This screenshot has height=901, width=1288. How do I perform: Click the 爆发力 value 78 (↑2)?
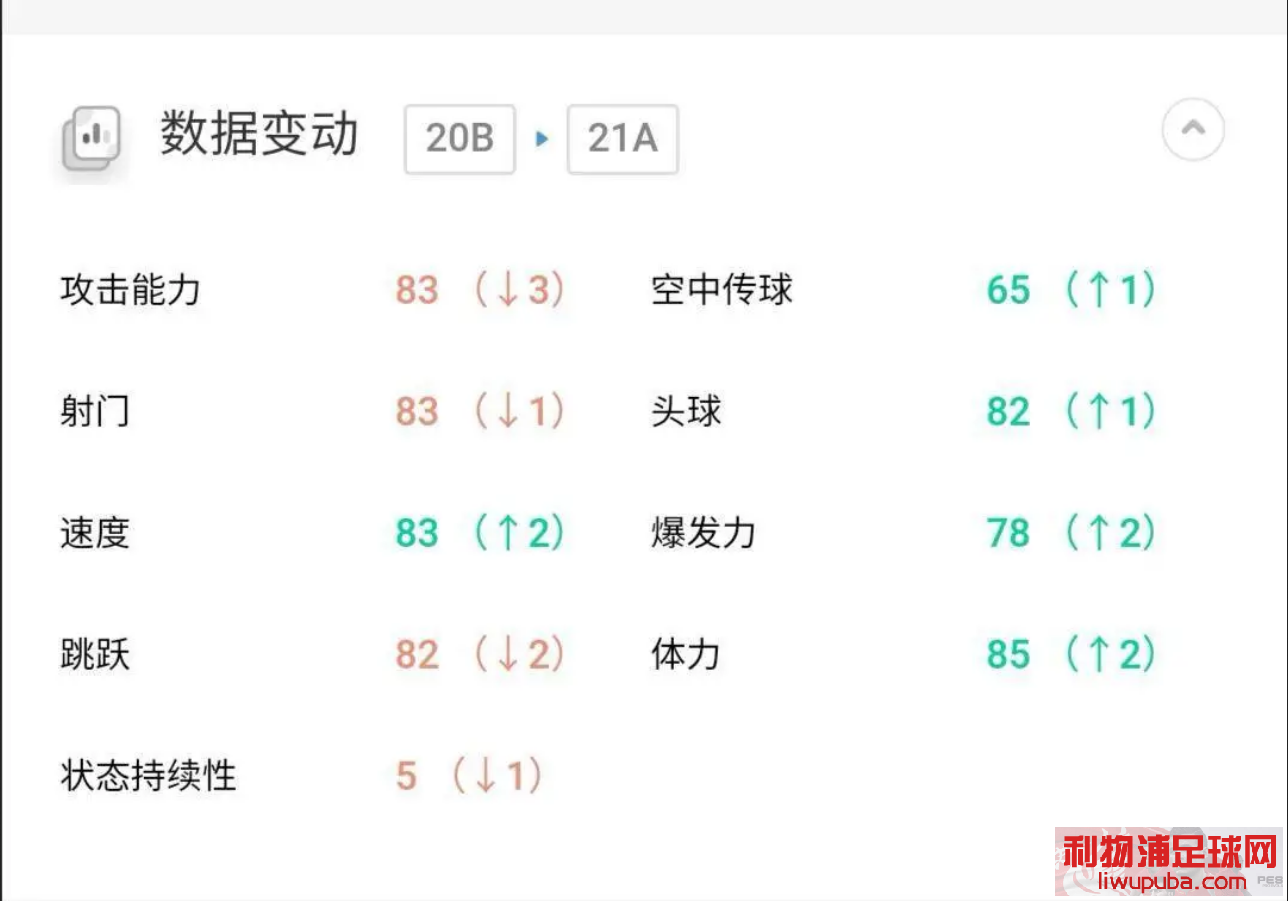(x=1072, y=533)
